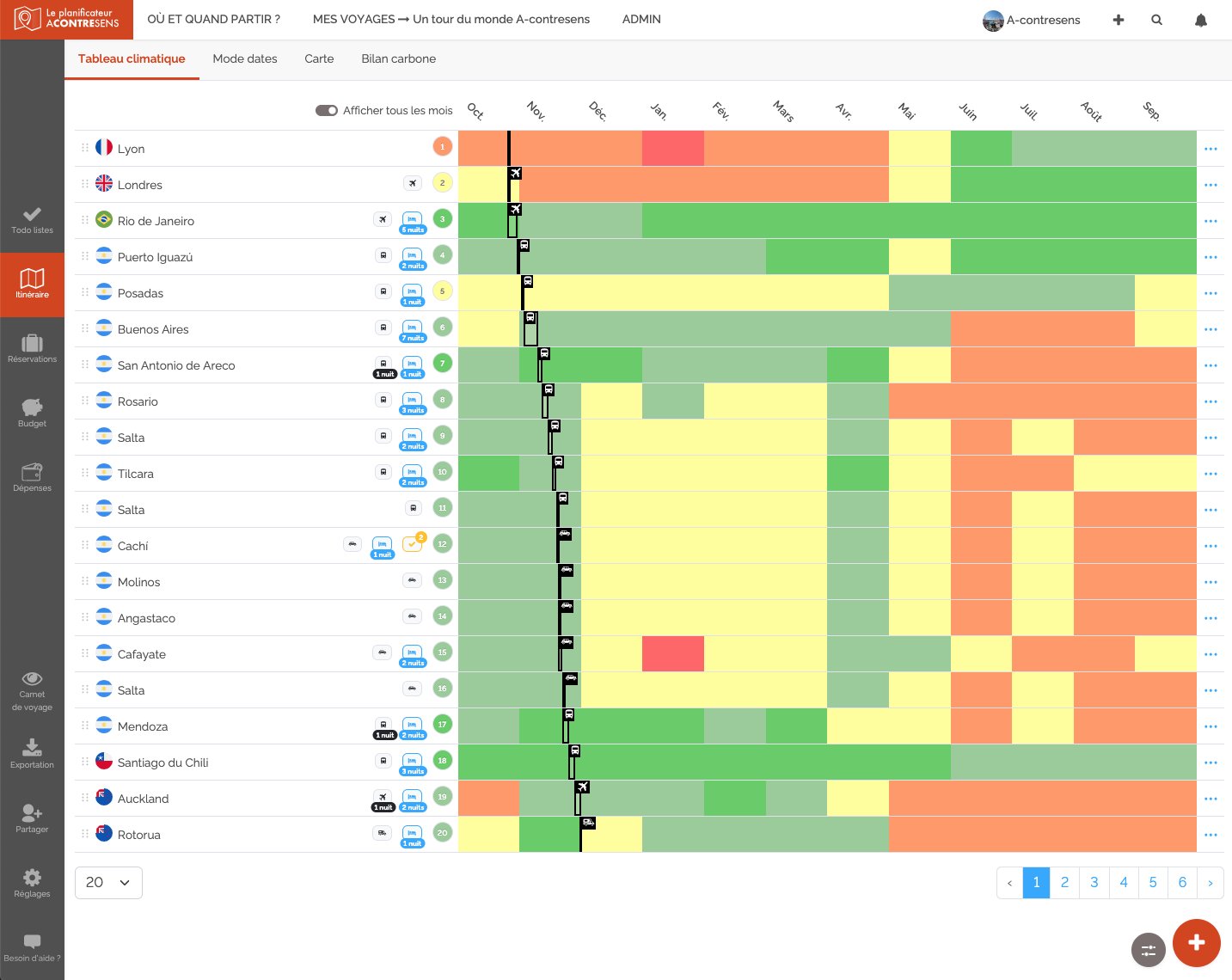1232x980 pixels.
Task: Click the camper van icon for Rotorua
Action: (x=383, y=833)
